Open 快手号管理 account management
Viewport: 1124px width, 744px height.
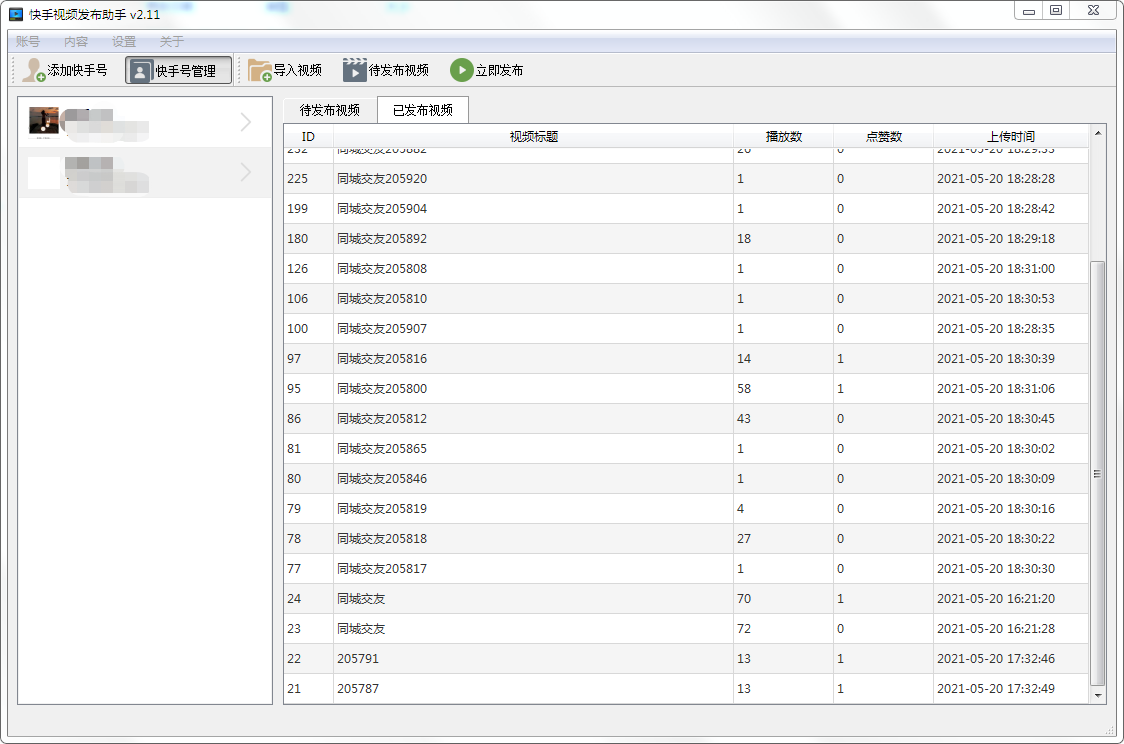(178, 70)
